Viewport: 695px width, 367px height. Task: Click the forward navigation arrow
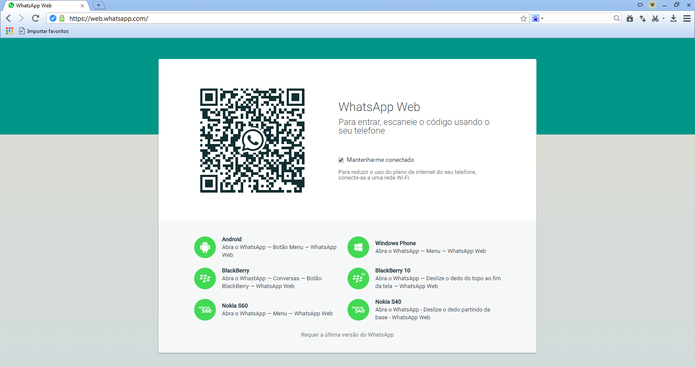coord(21,19)
